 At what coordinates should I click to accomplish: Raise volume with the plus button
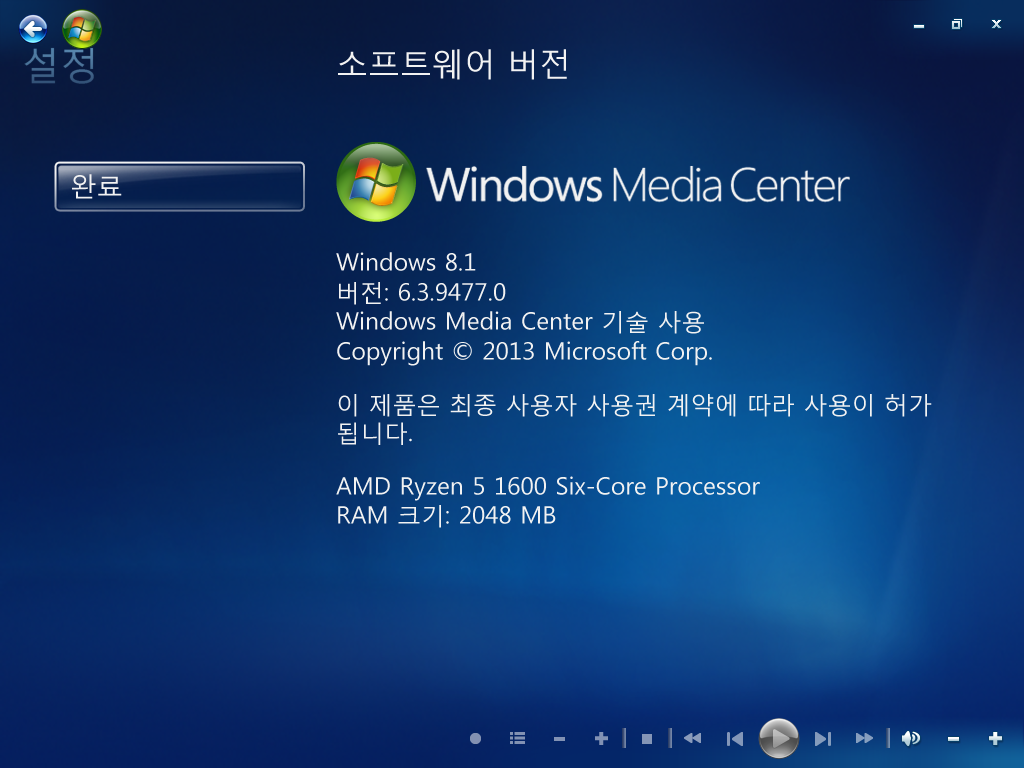995,739
